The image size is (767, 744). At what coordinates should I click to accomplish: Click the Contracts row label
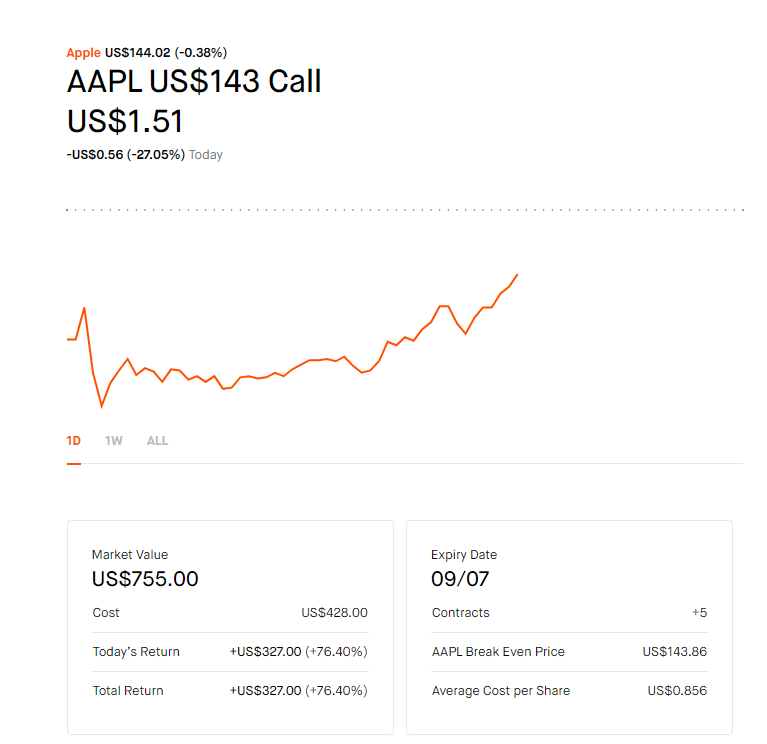461,613
